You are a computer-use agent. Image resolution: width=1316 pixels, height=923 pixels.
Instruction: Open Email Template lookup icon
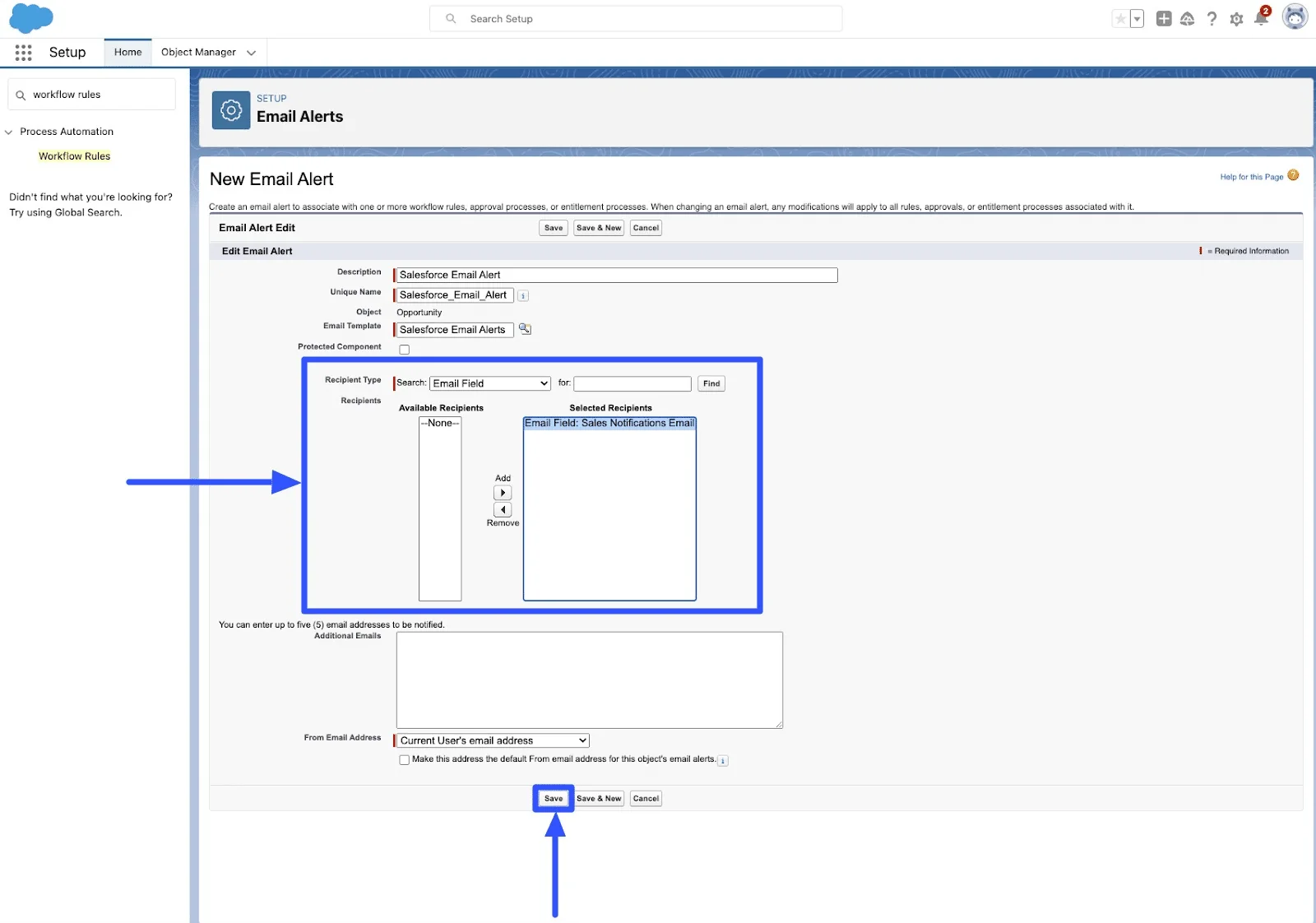tap(525, 329)
